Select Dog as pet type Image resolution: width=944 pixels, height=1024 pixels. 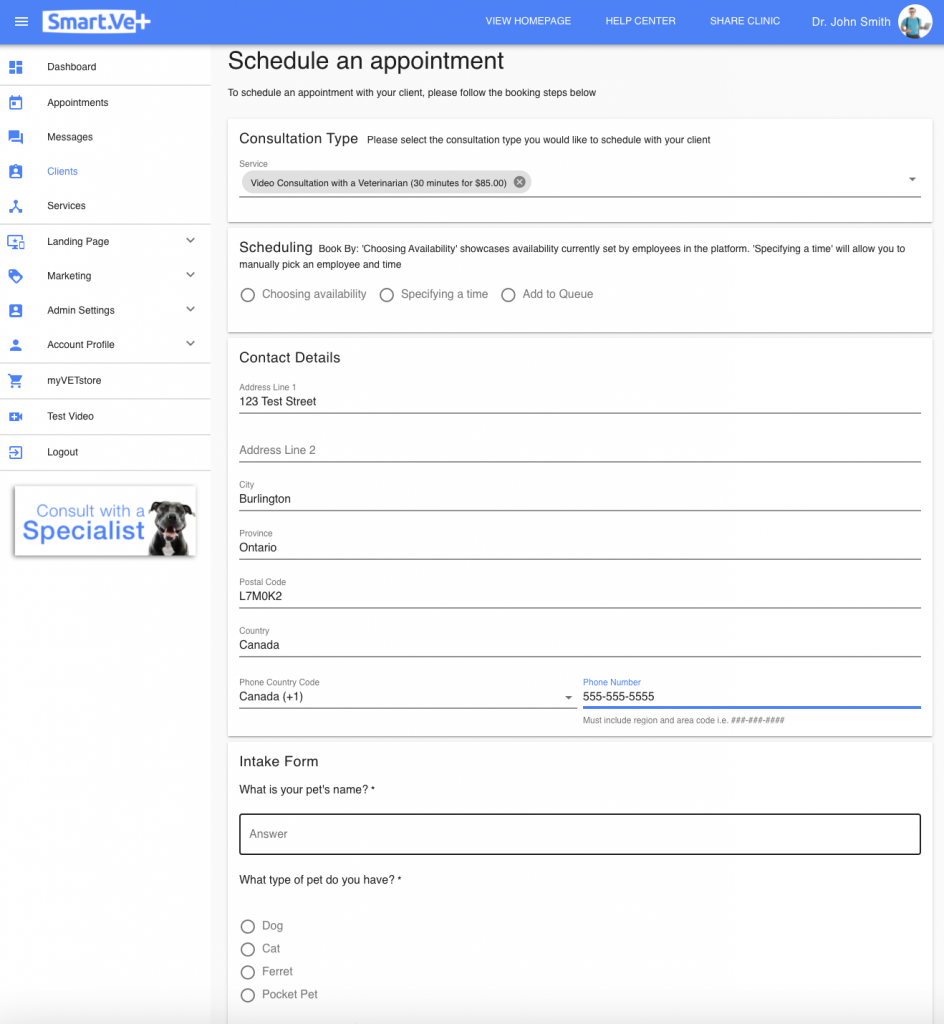[x=247, y=926]
